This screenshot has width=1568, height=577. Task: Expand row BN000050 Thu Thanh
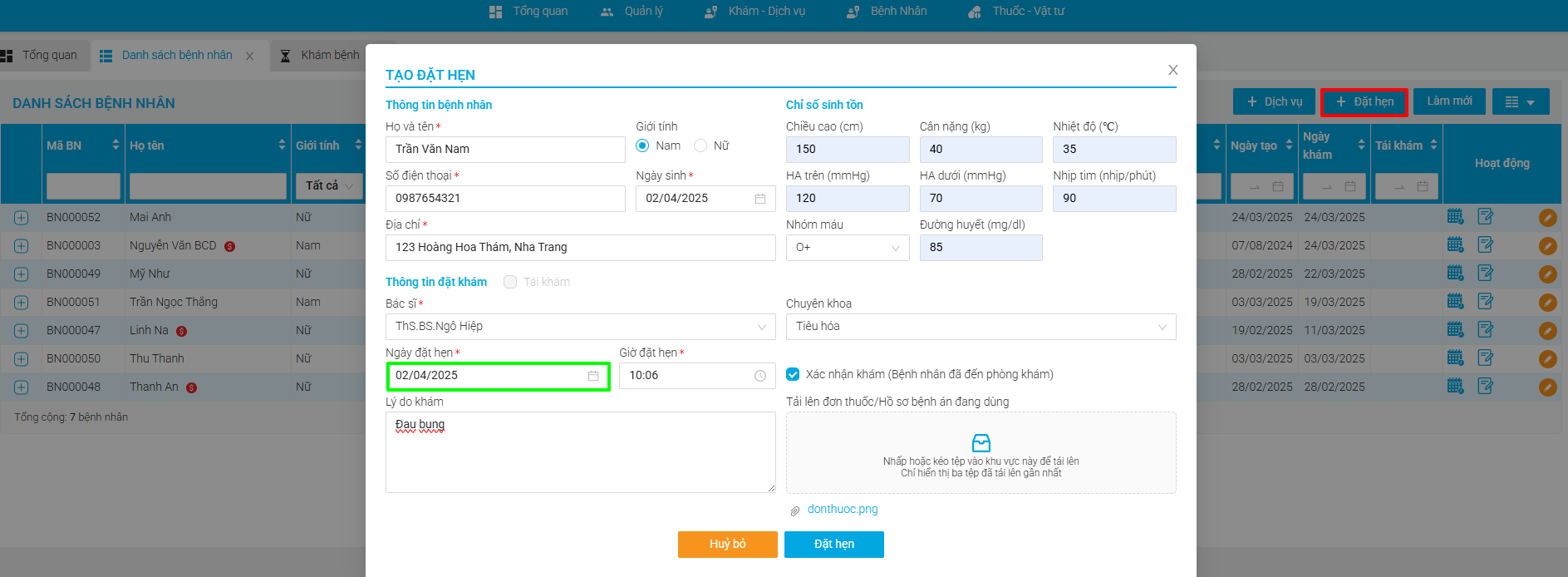(21, 359)
